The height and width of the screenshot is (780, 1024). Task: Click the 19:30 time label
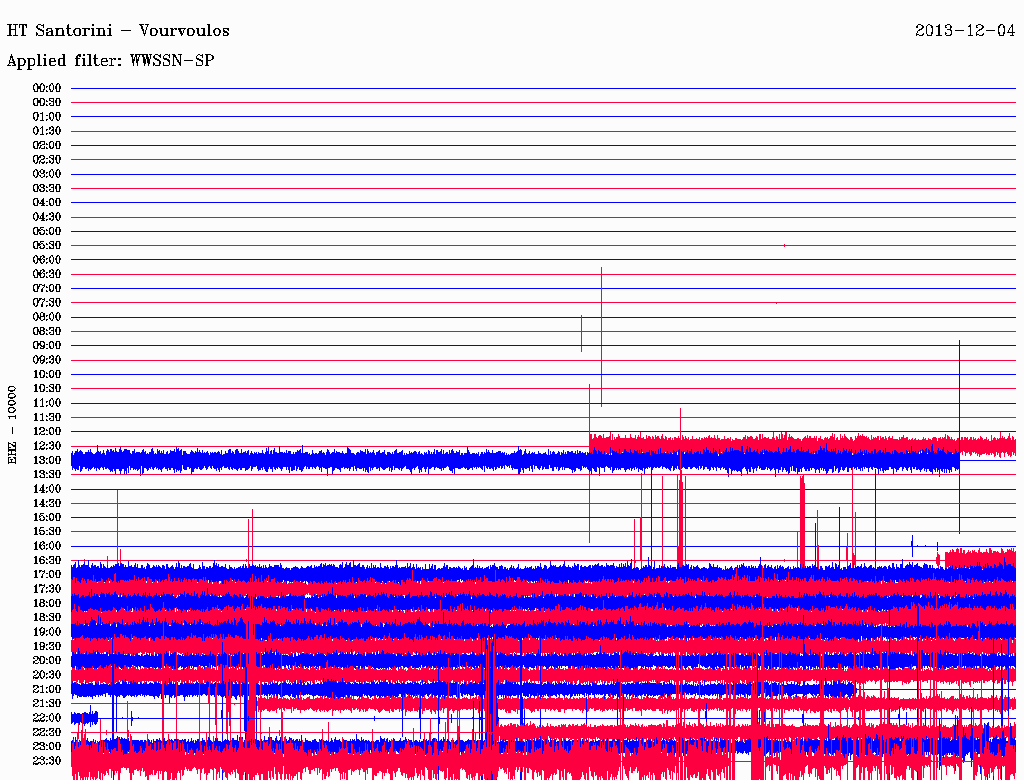click(47, 646)
